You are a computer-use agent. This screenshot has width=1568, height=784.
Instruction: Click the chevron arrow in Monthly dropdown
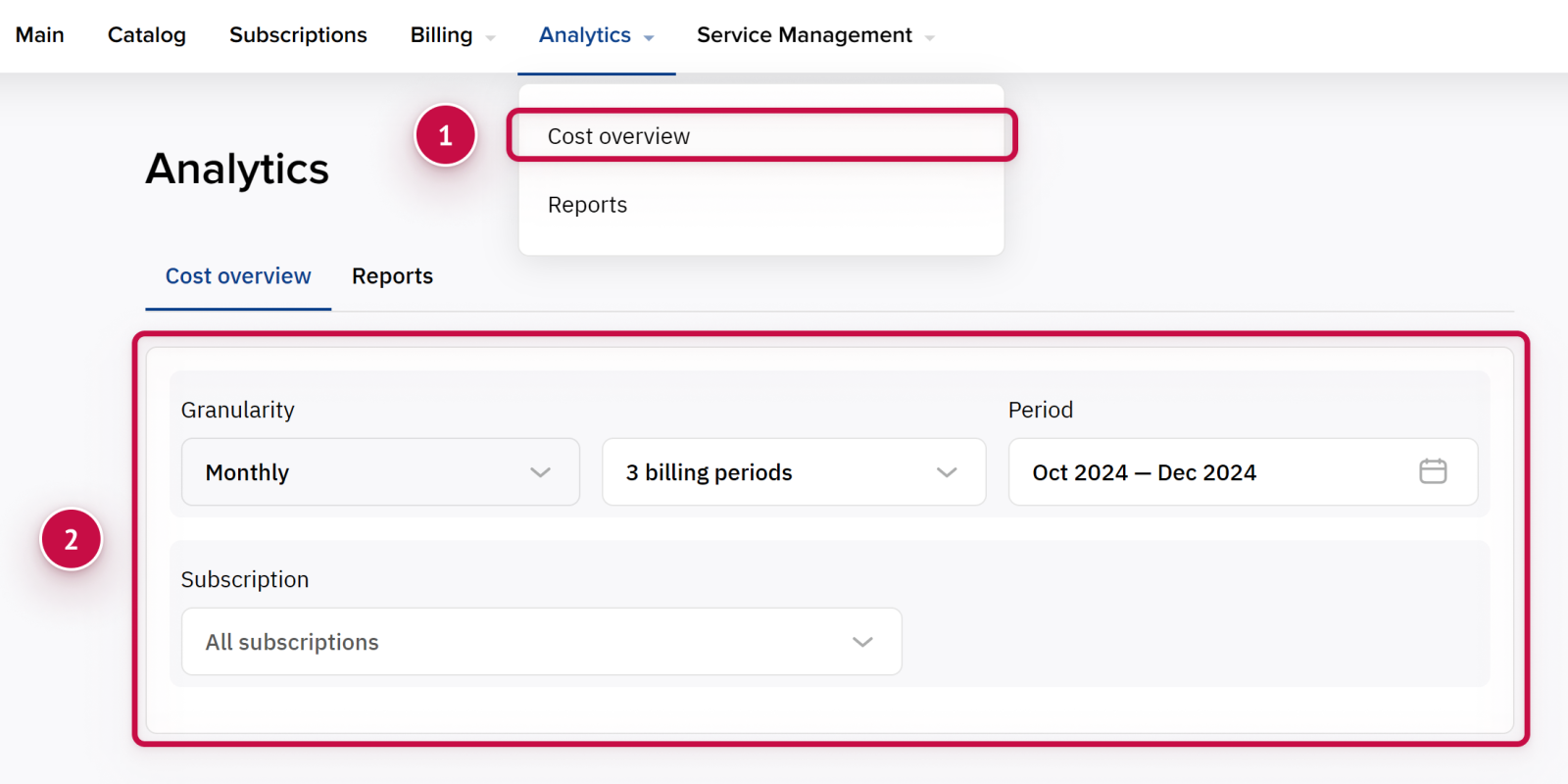[x=540, y=472]
